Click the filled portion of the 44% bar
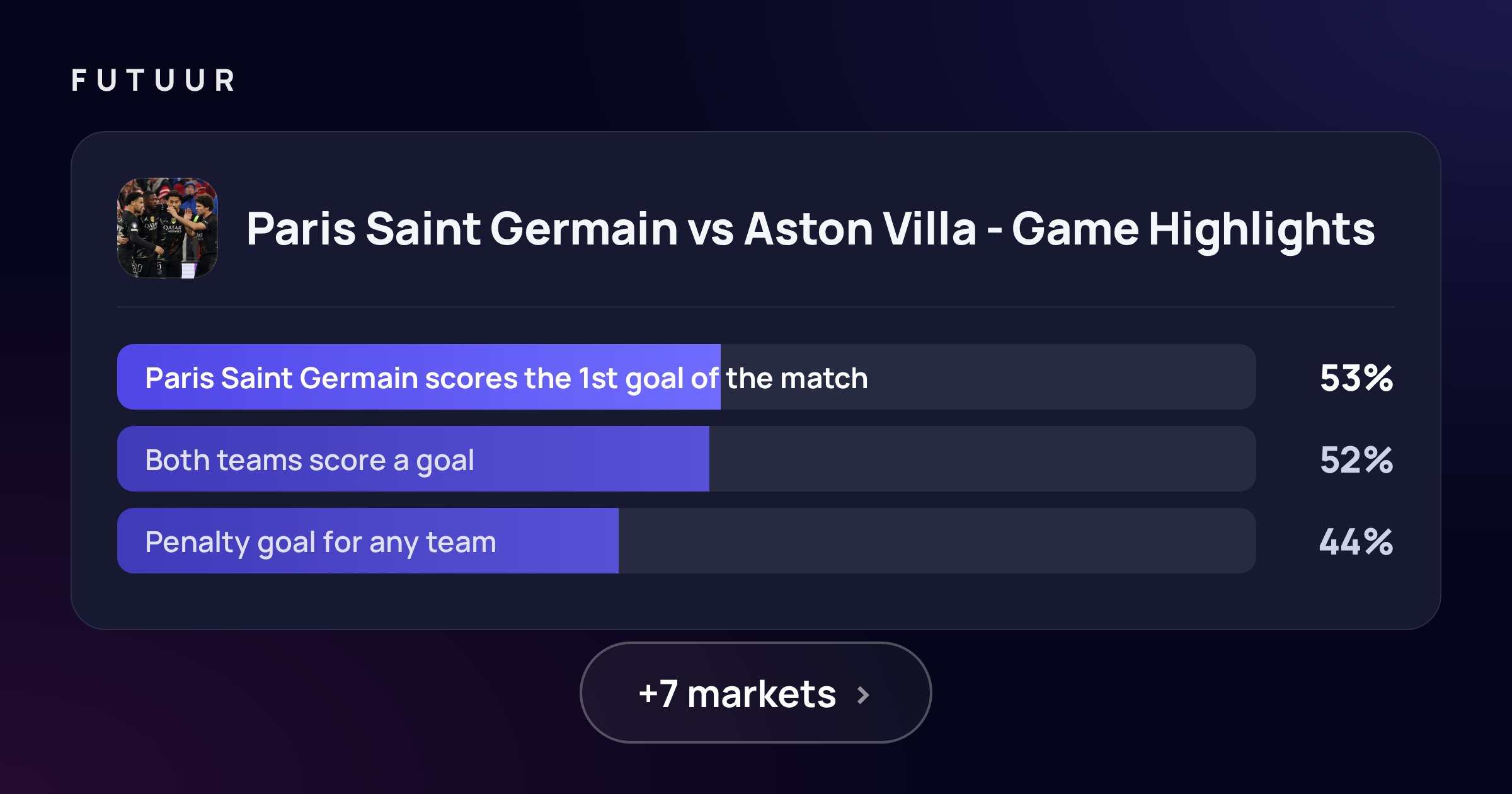Screen dimensions: 1512x794 tap(368, 541)
